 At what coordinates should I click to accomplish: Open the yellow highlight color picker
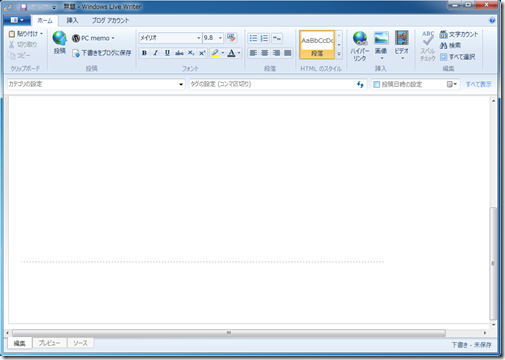pyautogui.click(x=223, y=53)
